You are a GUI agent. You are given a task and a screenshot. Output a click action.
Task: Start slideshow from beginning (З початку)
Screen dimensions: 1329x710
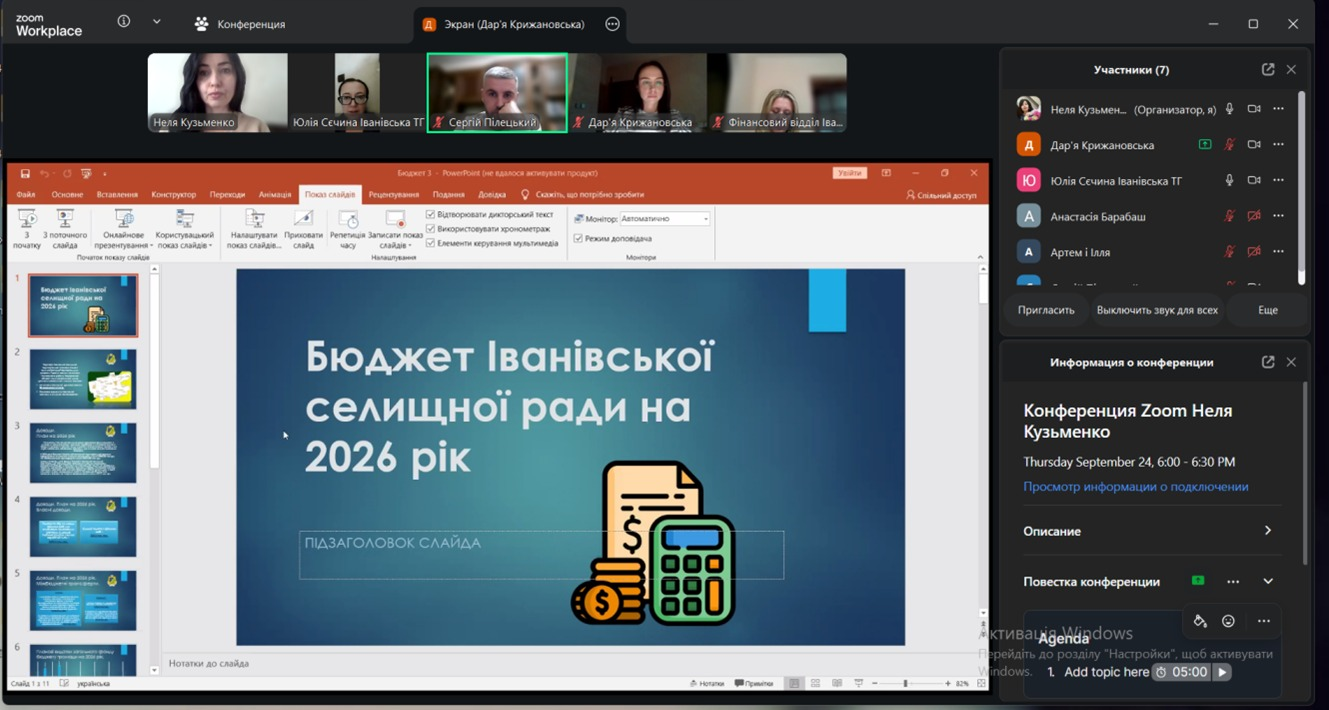(27, 228)
